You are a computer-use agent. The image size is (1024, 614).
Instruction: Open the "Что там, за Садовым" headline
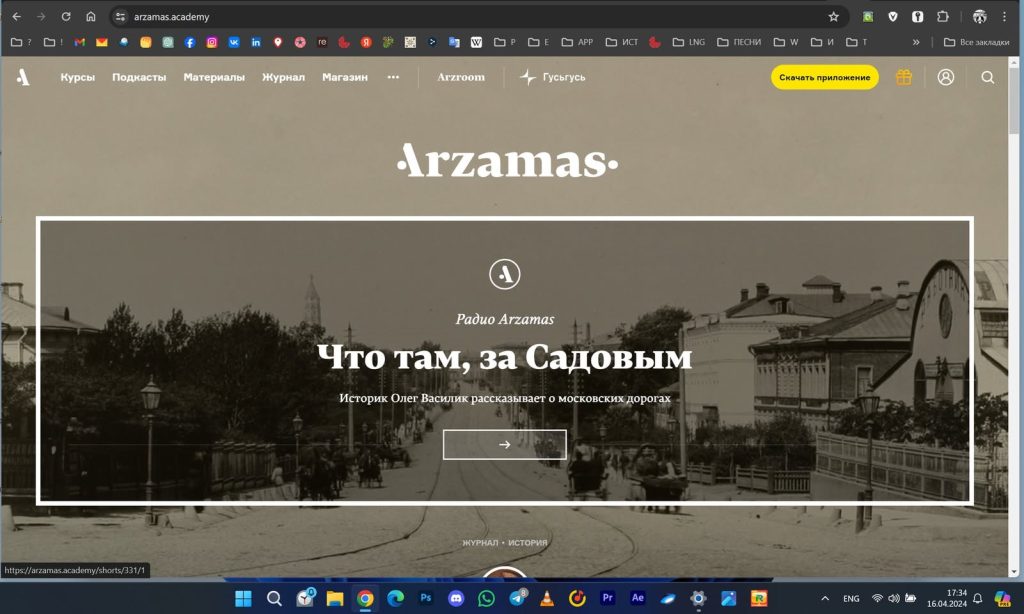(504, 357)
